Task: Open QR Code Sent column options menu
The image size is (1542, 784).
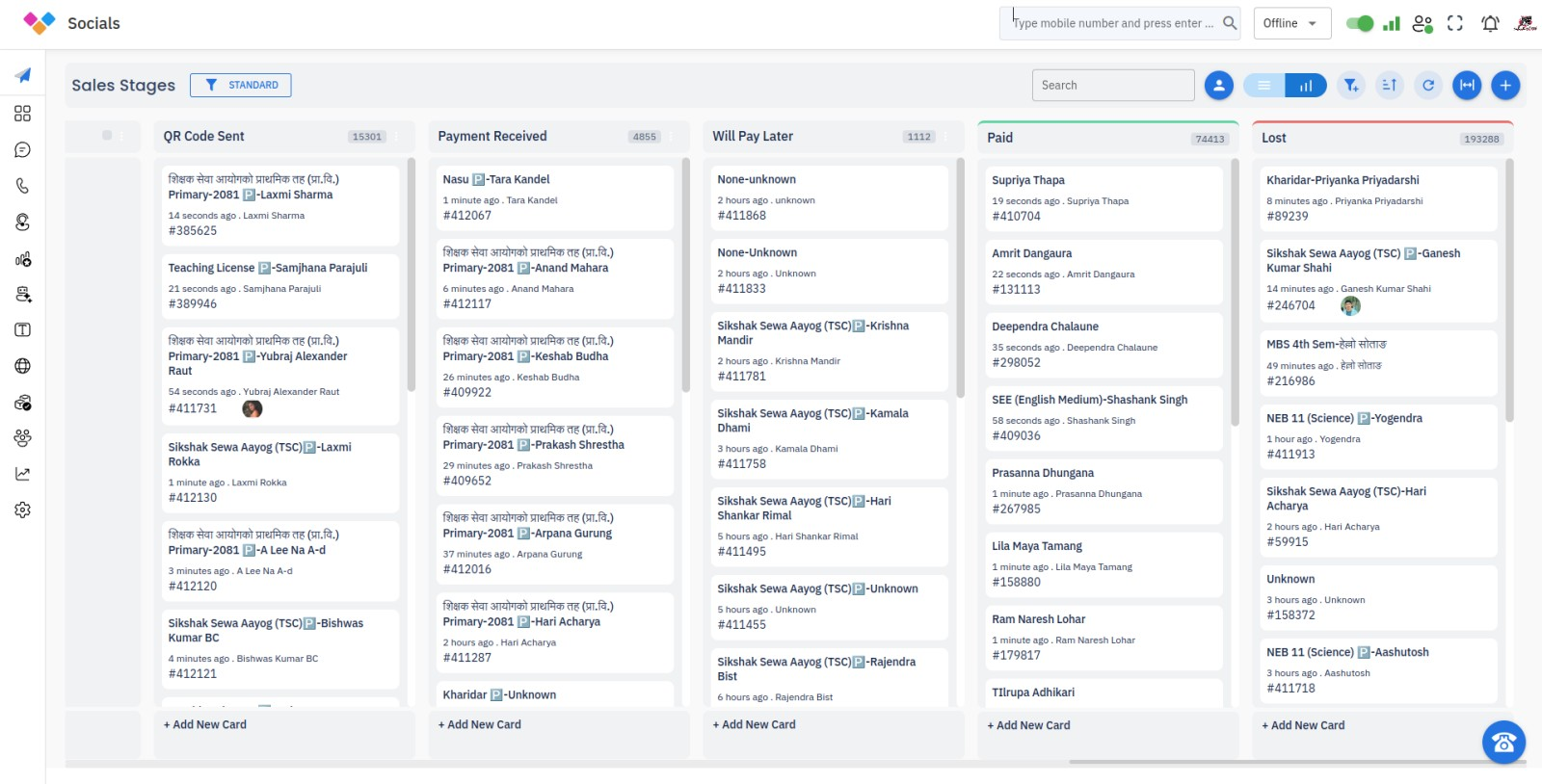Action: [396, 137]
